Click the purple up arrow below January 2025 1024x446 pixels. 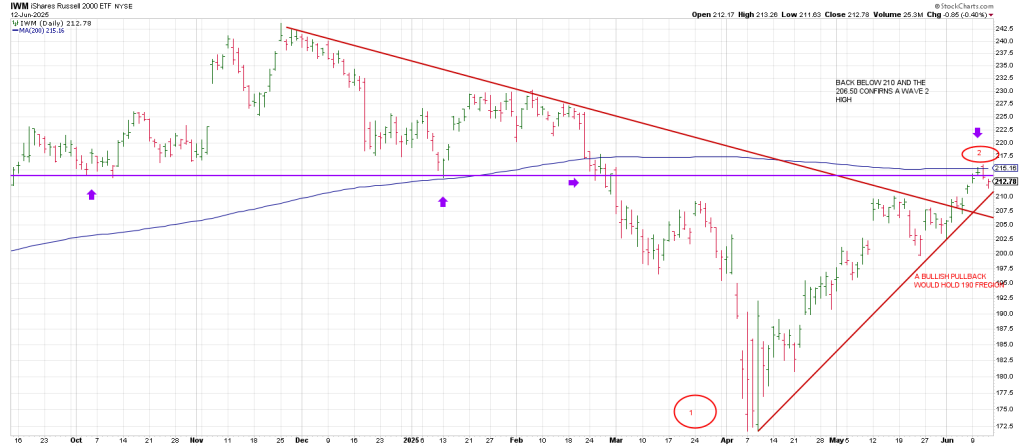[443, 202]
